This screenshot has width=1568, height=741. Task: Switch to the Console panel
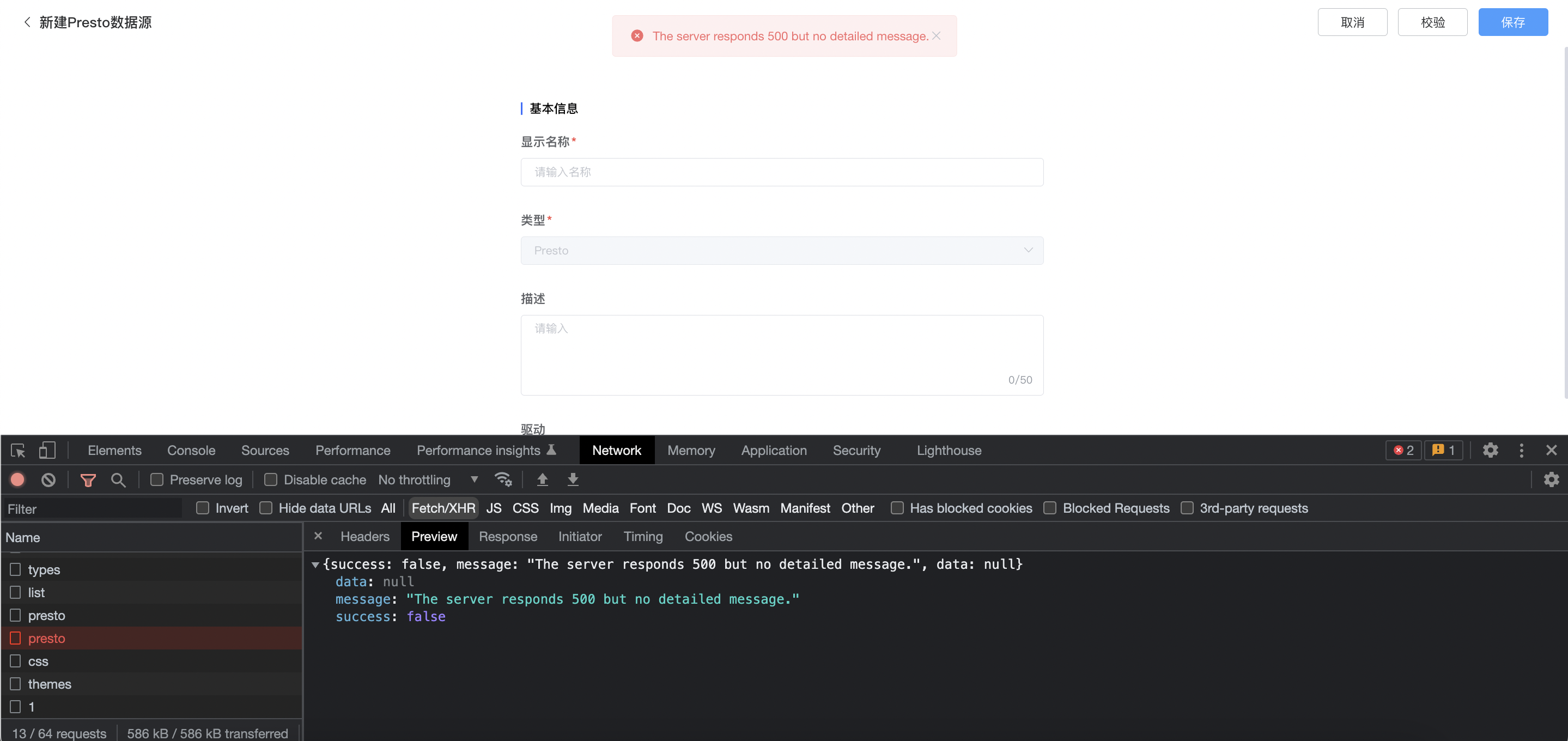click(191, 450)
